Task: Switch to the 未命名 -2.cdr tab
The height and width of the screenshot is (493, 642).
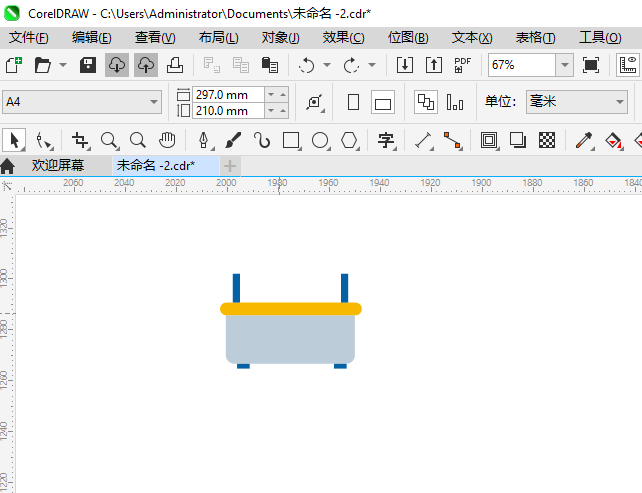Action: coord(165,165)
